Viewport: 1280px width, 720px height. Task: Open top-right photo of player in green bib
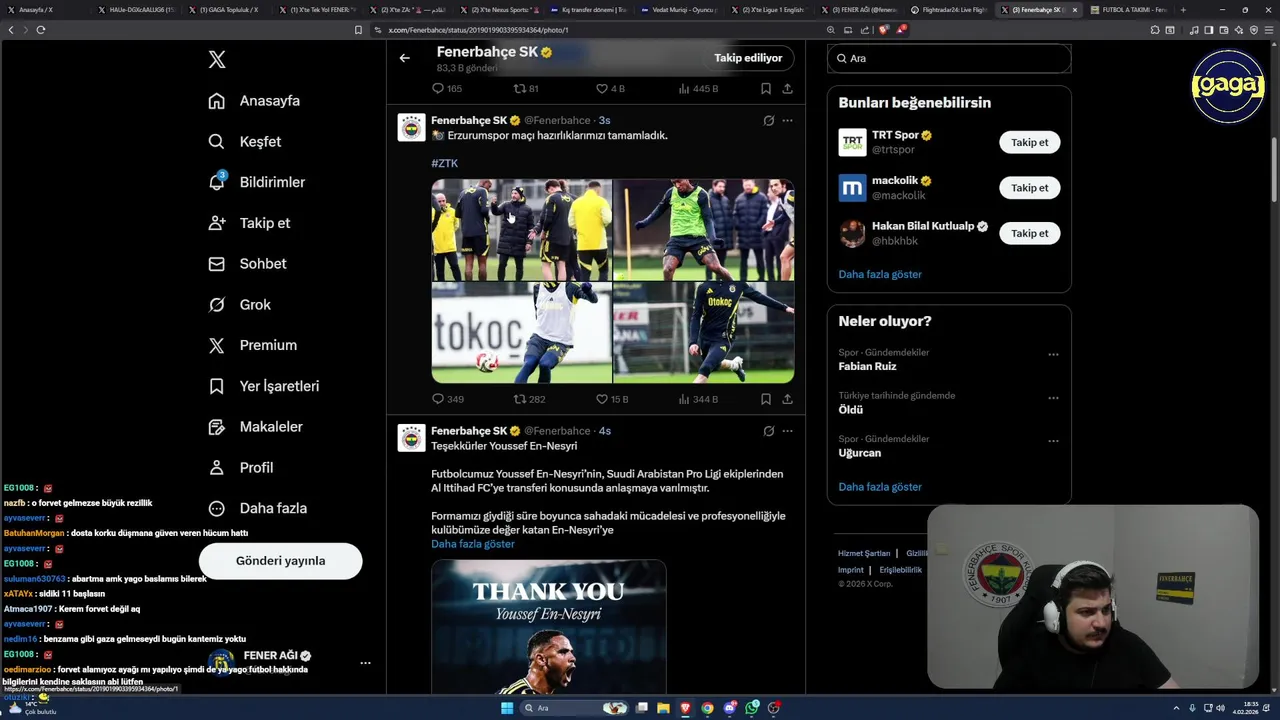click(x=704, y=230)
